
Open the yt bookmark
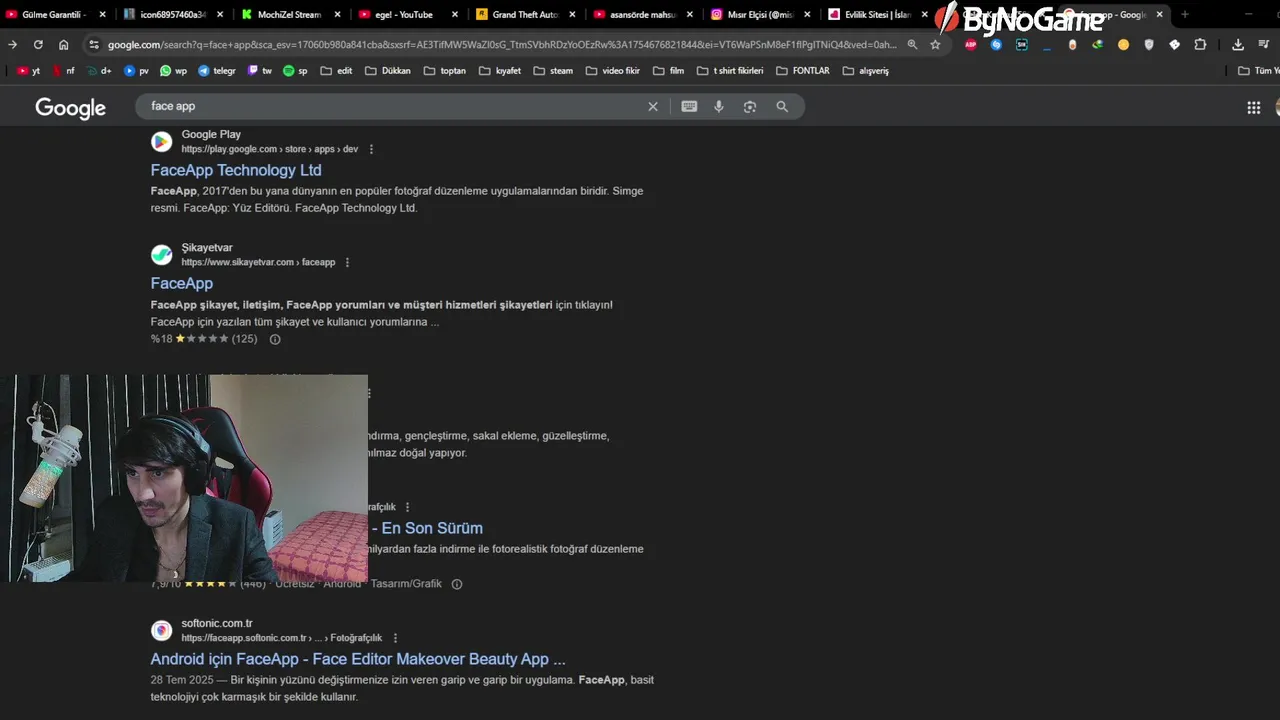click(29, 71)
